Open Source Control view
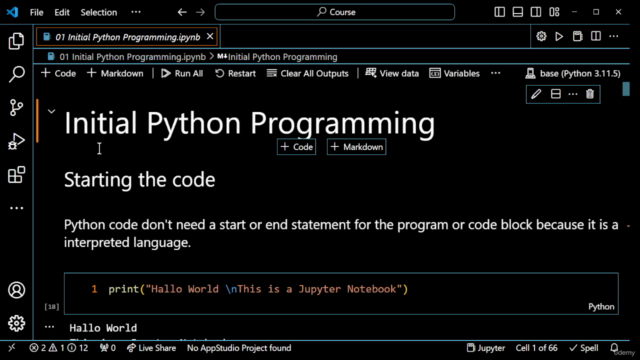 click(x=16, y=108)
